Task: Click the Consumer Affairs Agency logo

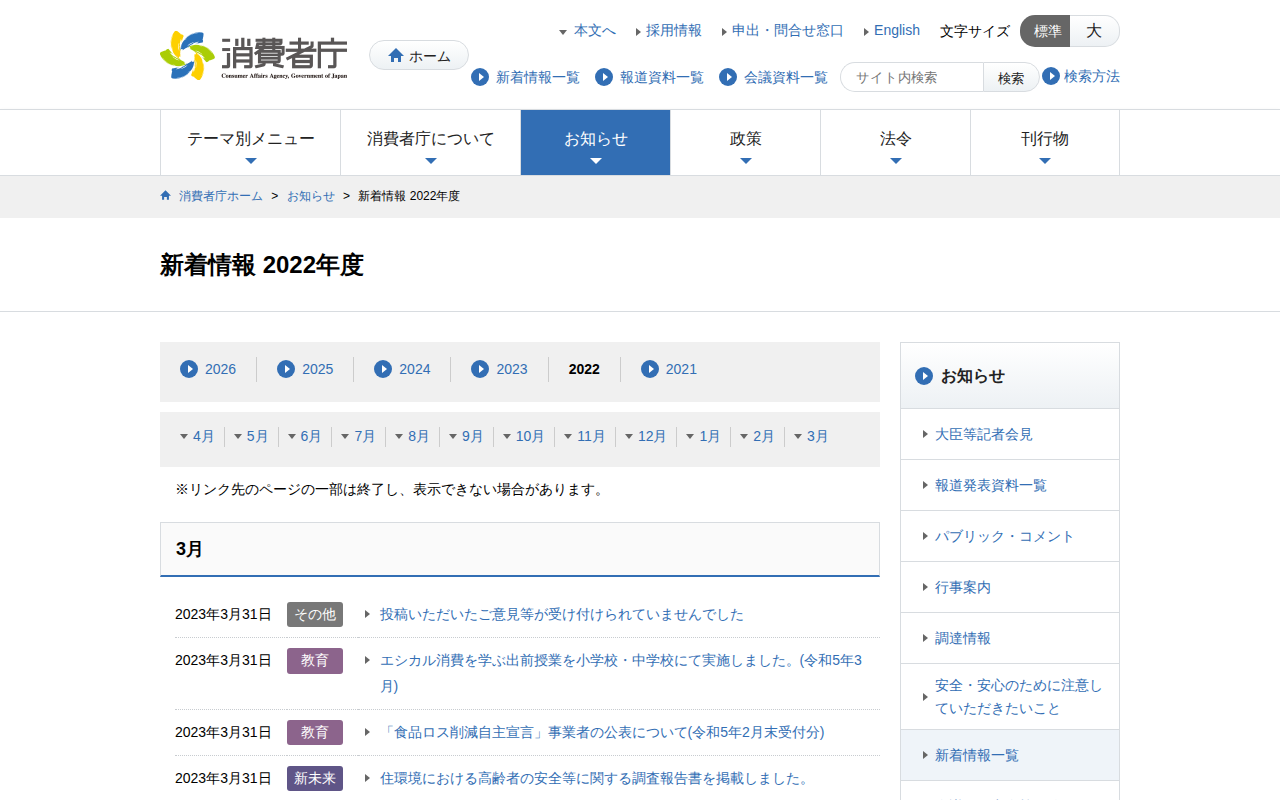Action: click(254, 56)
